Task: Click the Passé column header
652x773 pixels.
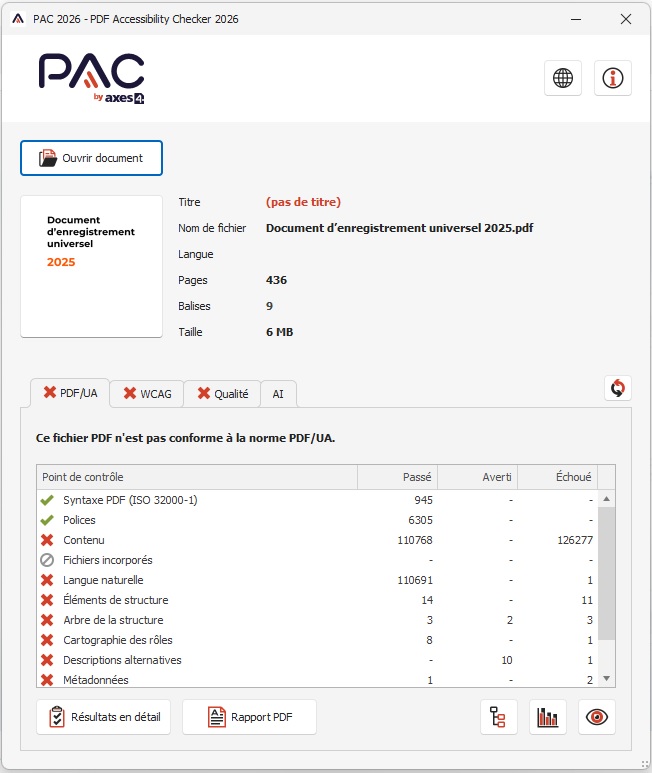Action: point(398,477)
